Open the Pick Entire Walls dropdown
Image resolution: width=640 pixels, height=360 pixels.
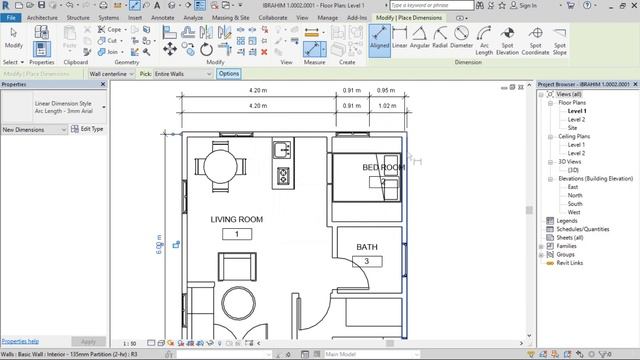tap(183, 74)
